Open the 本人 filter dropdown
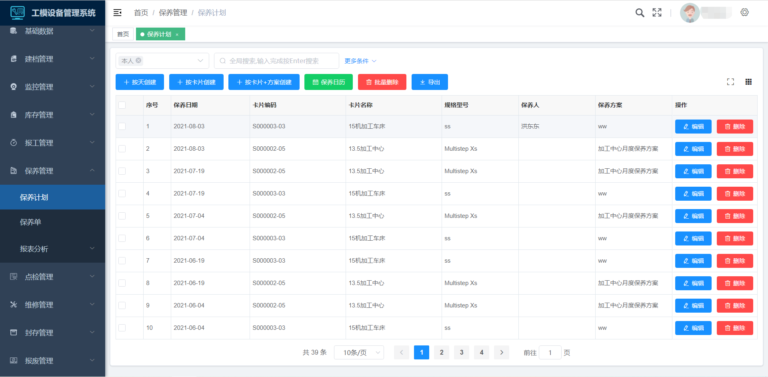This screenshot has width=768, height=377. pos(162,61)
